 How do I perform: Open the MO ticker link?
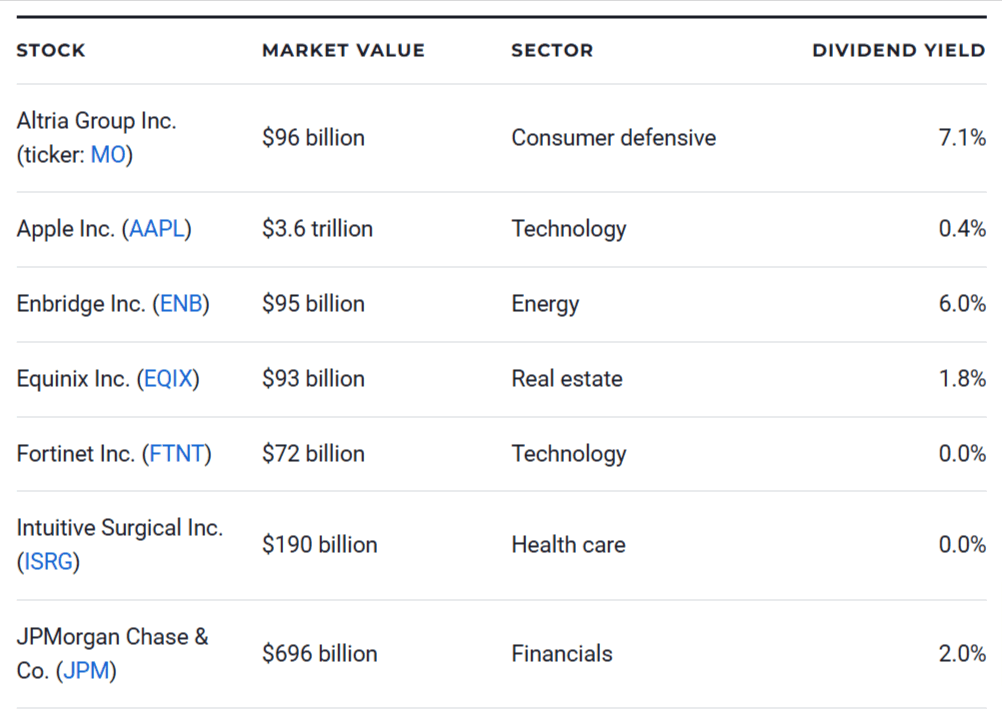click(108, 155)
